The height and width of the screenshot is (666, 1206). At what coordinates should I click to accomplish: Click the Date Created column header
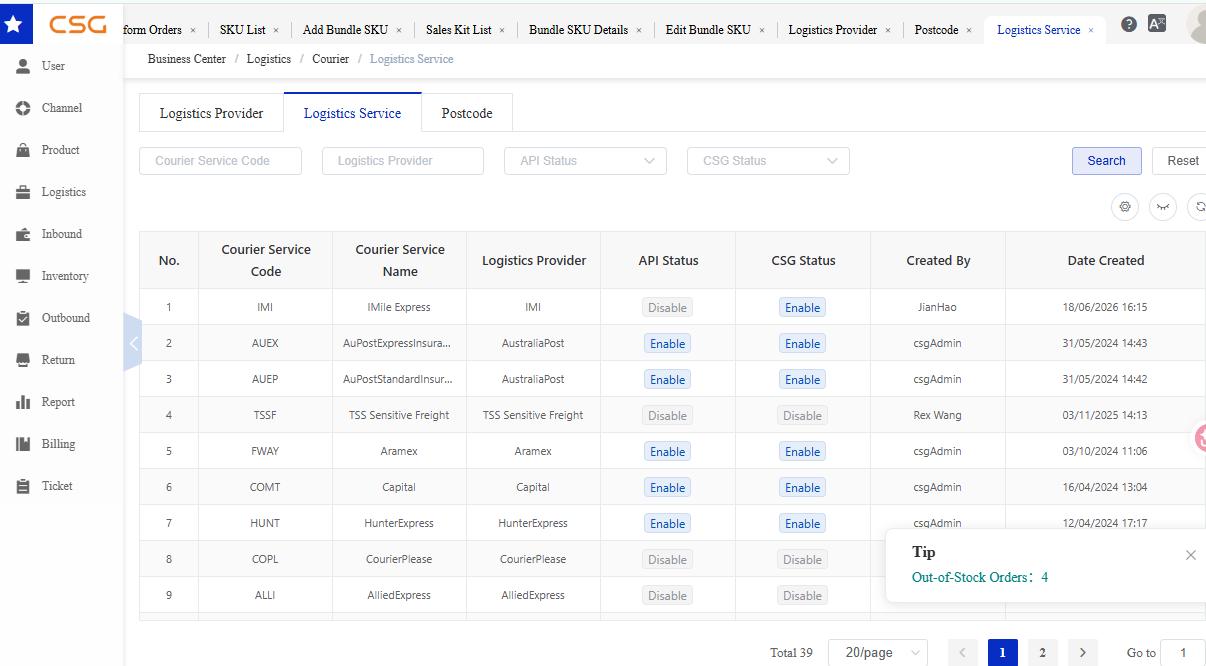tap(1106, 260)
